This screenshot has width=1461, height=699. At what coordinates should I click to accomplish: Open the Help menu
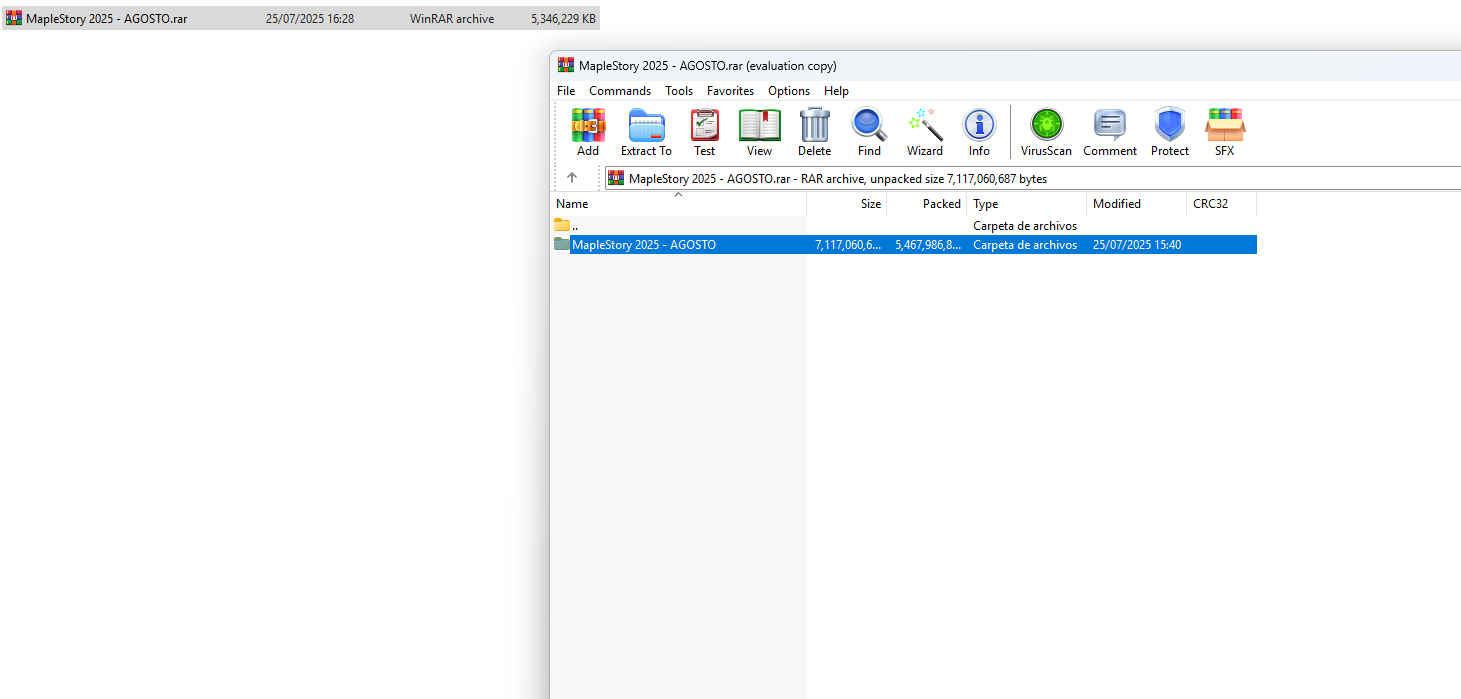pyautogui.click(x=837, y=91)
